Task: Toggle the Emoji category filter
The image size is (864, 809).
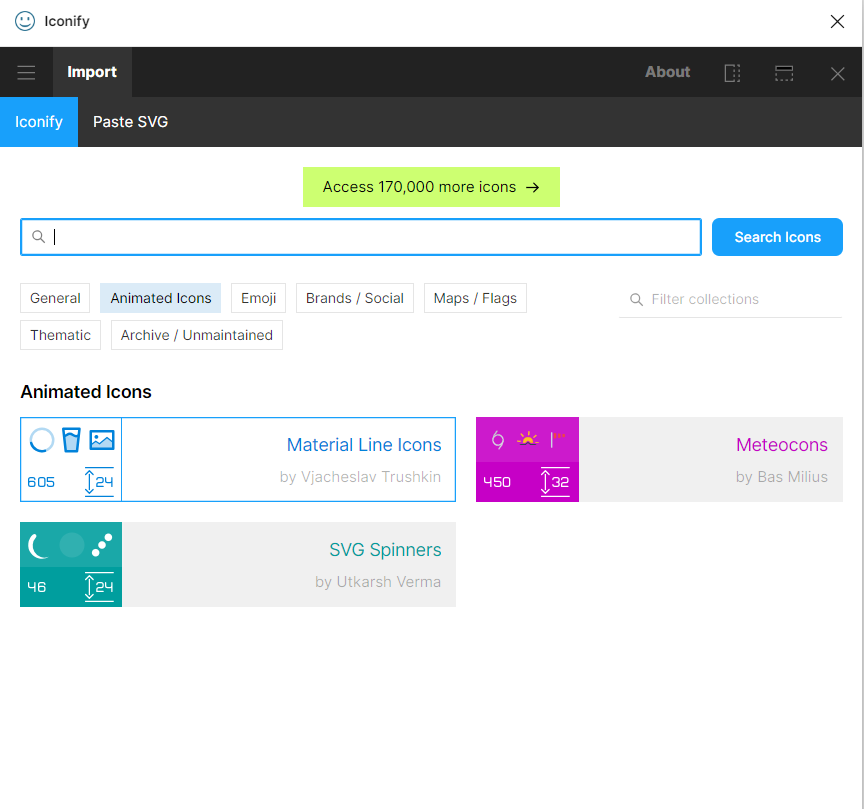Action: tap(258, 298)
